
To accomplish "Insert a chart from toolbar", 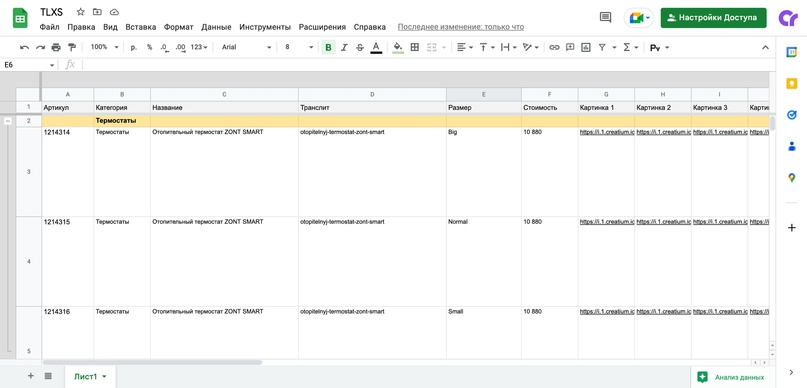I will pos(585,47).
